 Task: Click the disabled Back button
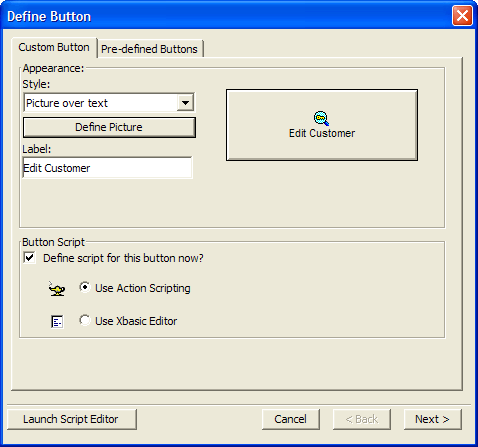(362, 419)
